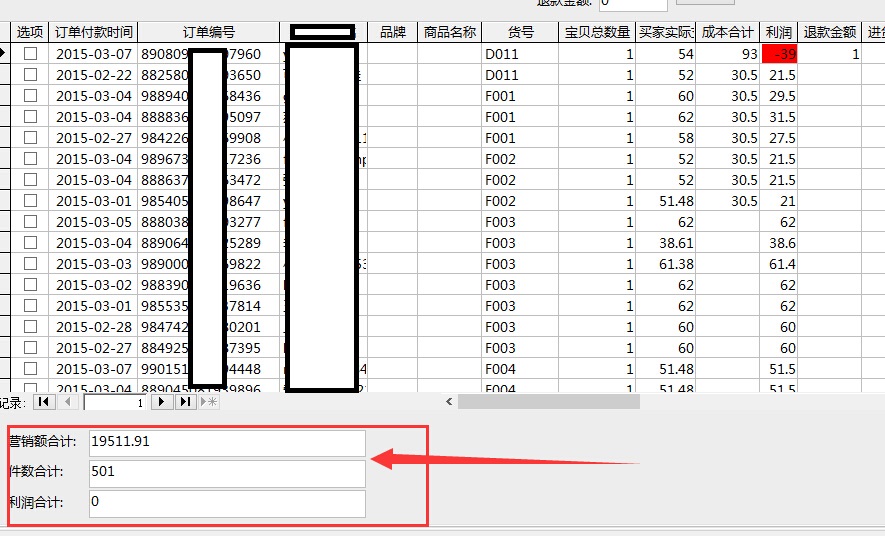Image resolution: width=885 pixels, height=536 pixels.
Task: Enable checkbox for 2015-02-28 order row
Action: tap(30, 327)
